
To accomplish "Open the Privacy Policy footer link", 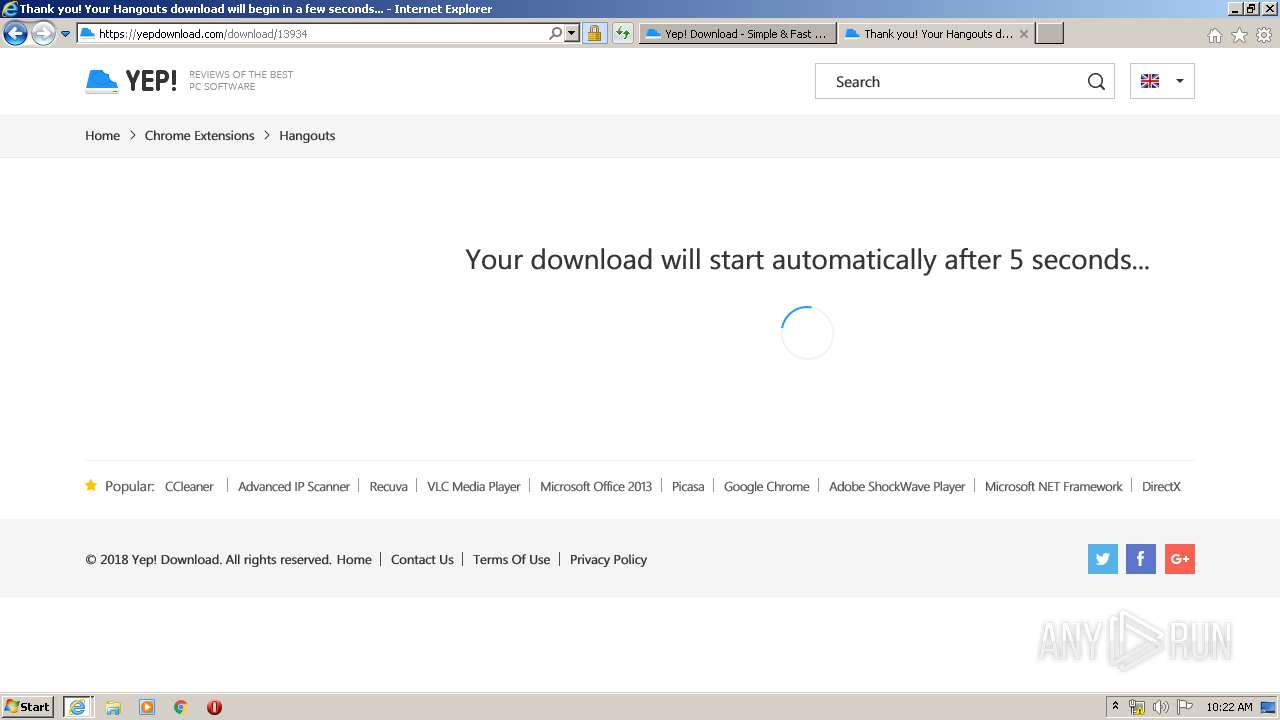I will [608, 560].
